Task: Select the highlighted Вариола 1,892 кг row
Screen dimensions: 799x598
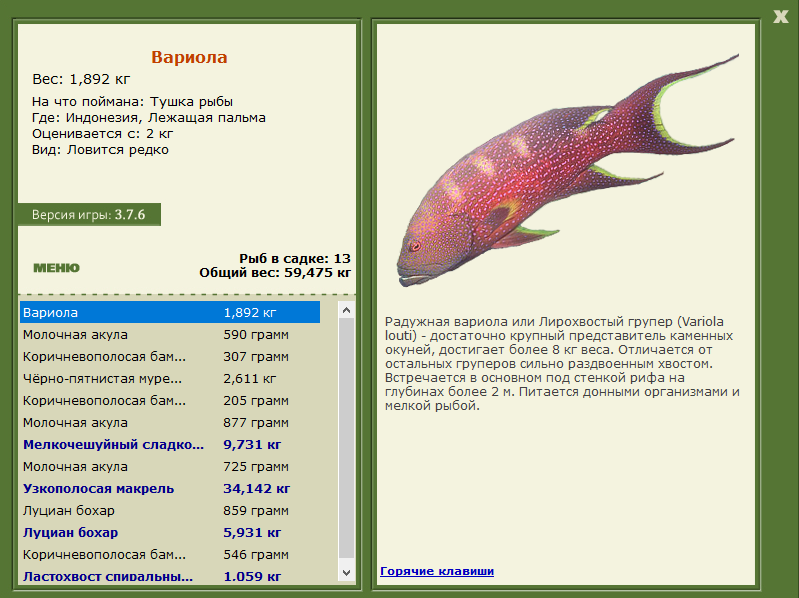Action: [170, 312]
